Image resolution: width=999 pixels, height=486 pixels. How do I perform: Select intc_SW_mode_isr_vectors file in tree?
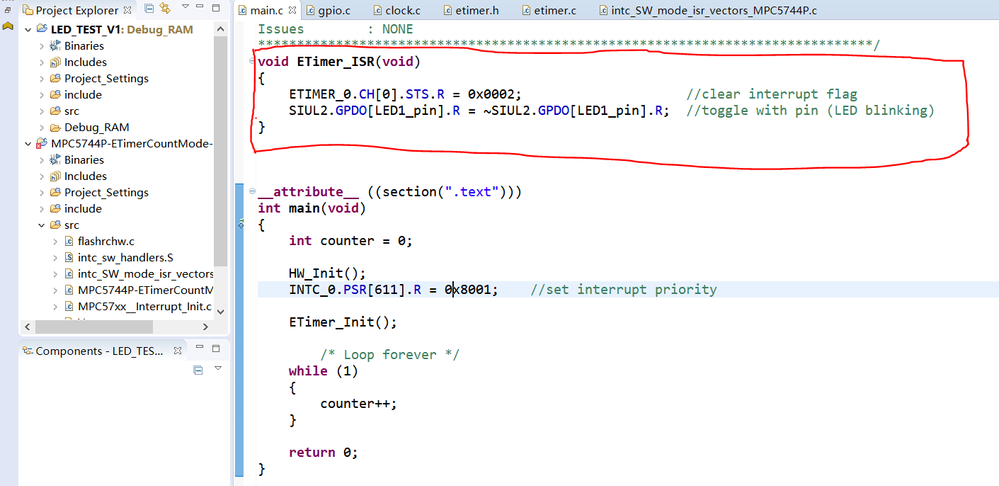point(145,274)
